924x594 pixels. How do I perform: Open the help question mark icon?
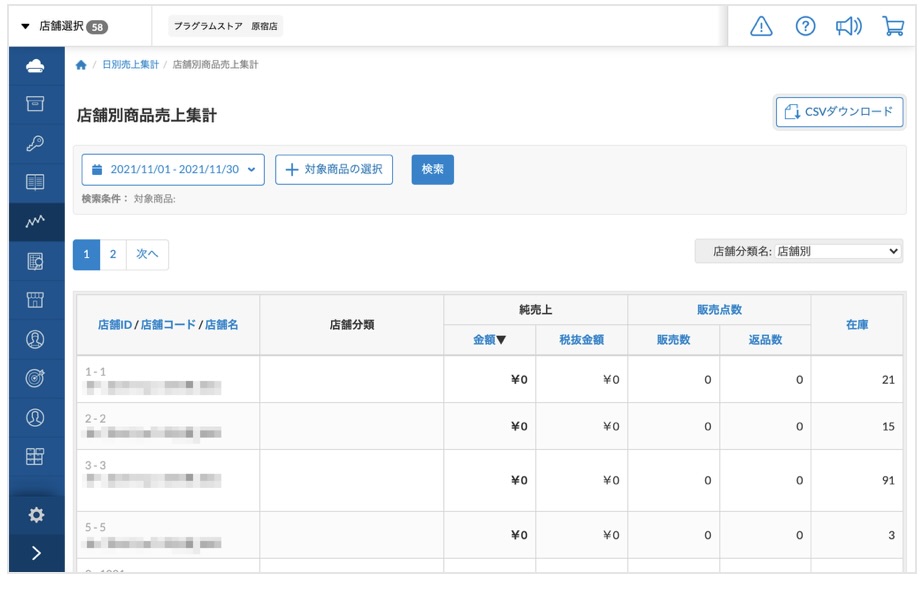[x=805, y=27]
